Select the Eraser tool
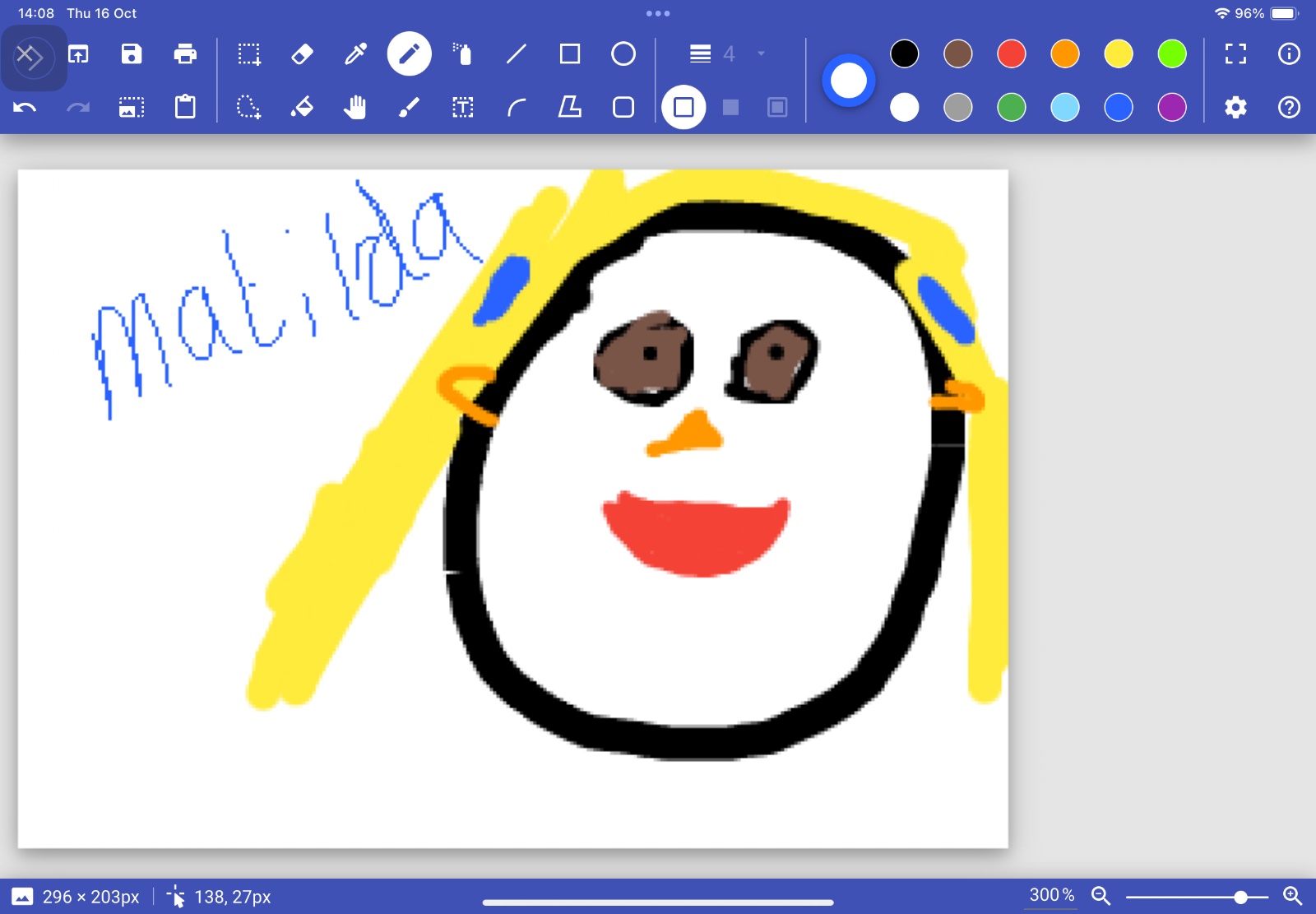 point(302,54)
